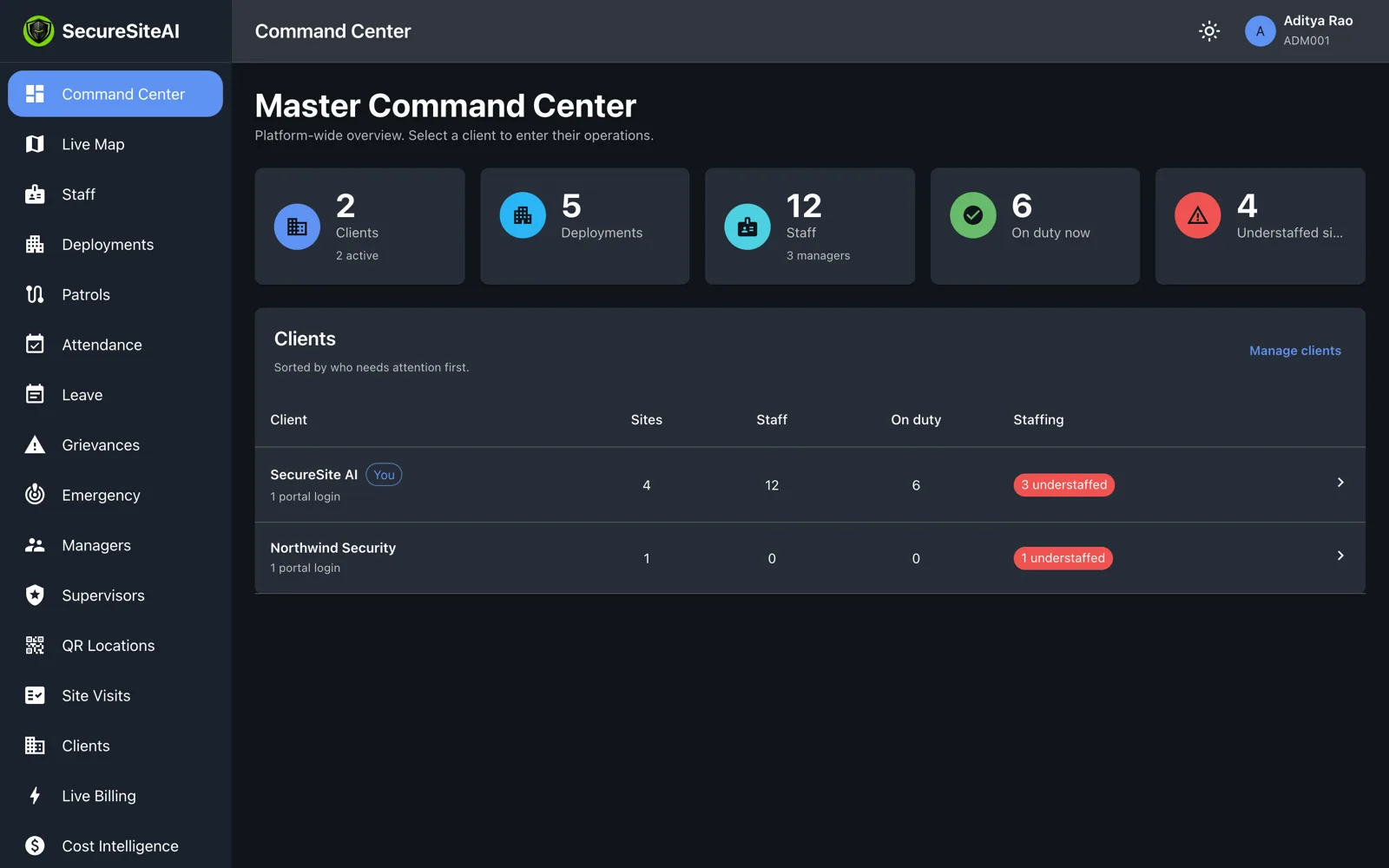The image size is (1389, 868).
Task: Click the Sites column header
Action: pyautogui.click(x=646, y=420)
